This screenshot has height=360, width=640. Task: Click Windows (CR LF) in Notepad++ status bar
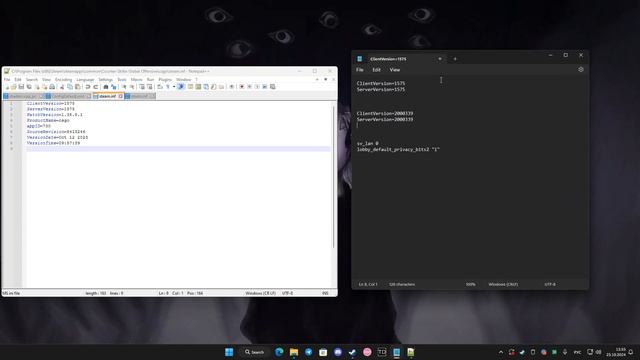pyautogui.click(x=260, y=293)
